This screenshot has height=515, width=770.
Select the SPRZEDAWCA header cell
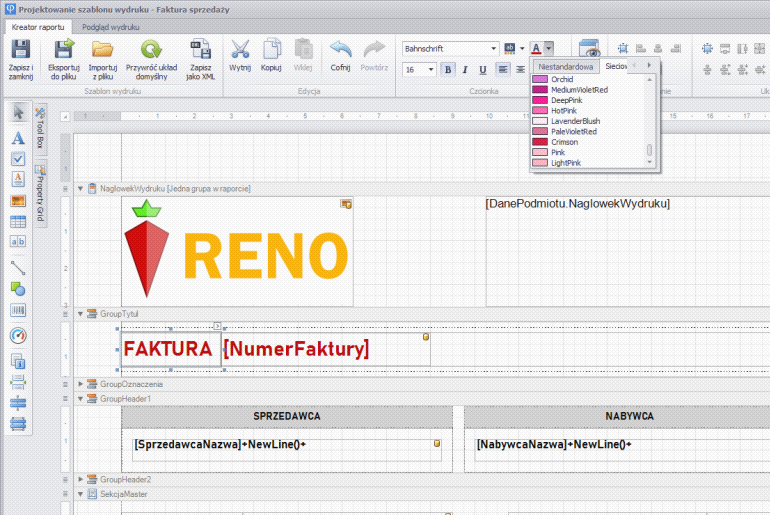(287, 416)
